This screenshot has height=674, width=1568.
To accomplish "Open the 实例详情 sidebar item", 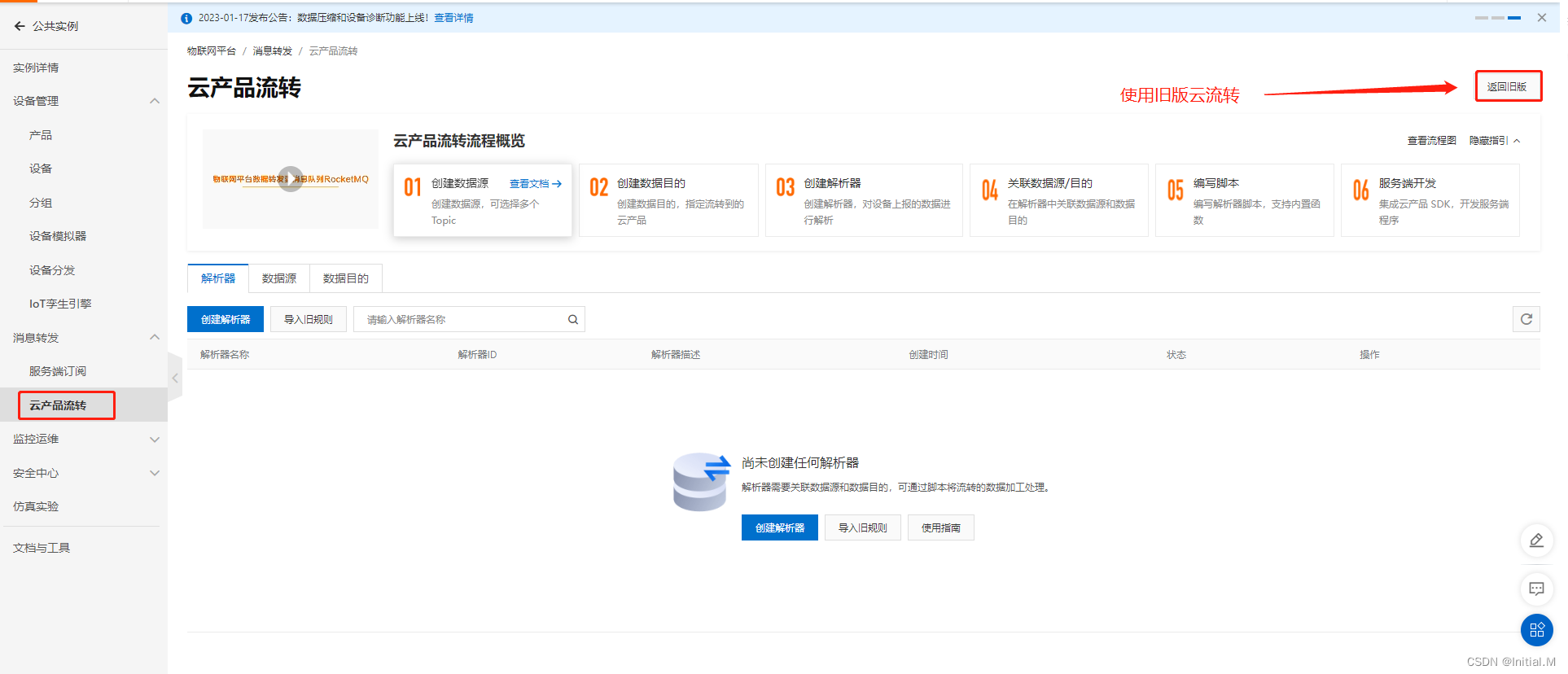I will pos(36,68).
